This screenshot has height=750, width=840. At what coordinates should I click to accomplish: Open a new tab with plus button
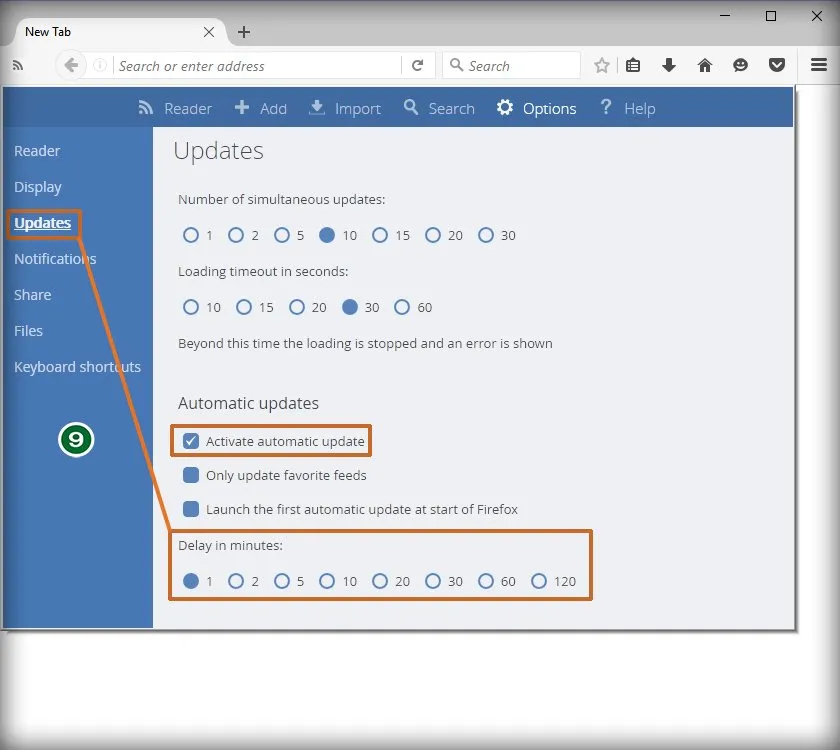[244, 32]
